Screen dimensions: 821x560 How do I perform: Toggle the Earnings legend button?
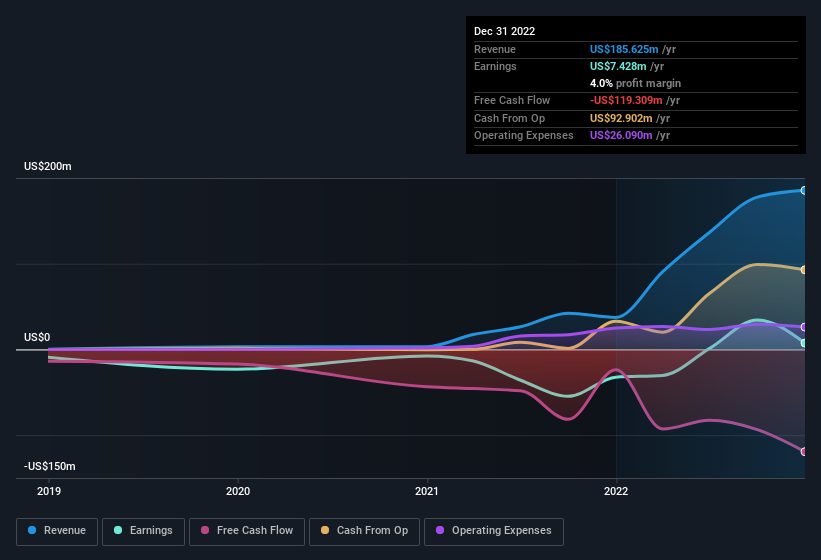tap(143, 532)
